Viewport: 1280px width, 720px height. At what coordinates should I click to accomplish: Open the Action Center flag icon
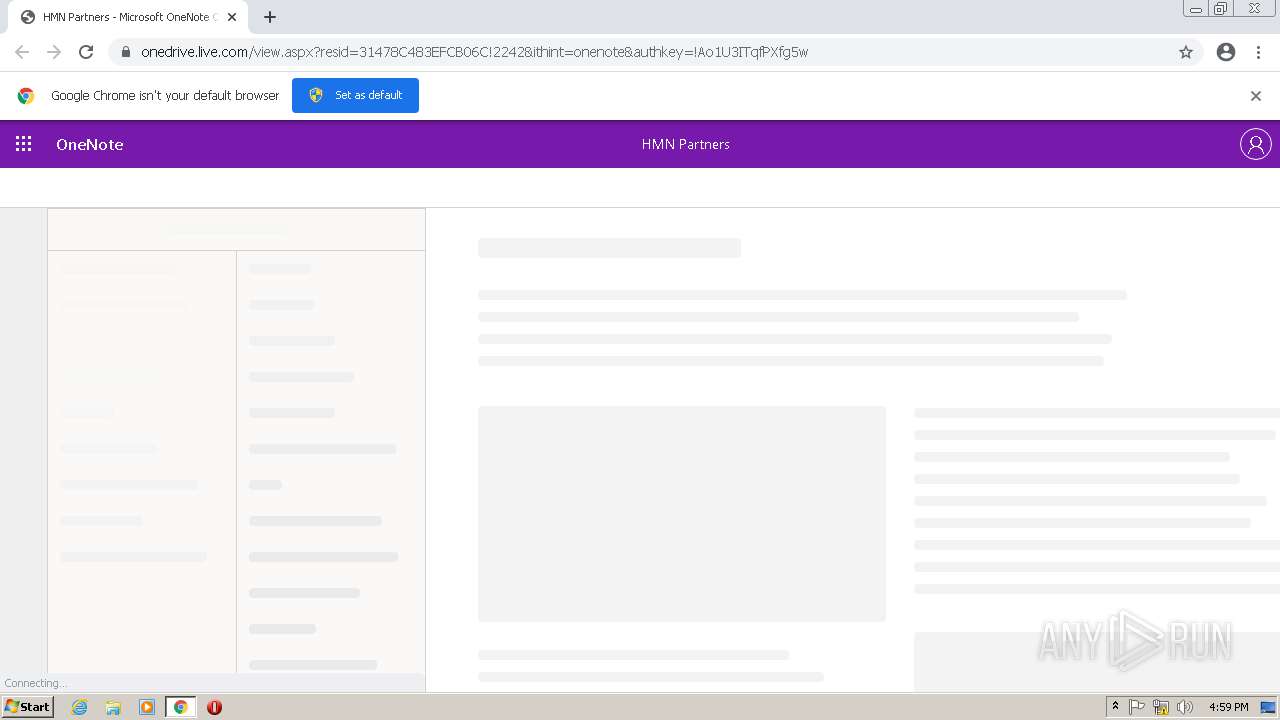pyautogui.click(x=1137, y=707)
